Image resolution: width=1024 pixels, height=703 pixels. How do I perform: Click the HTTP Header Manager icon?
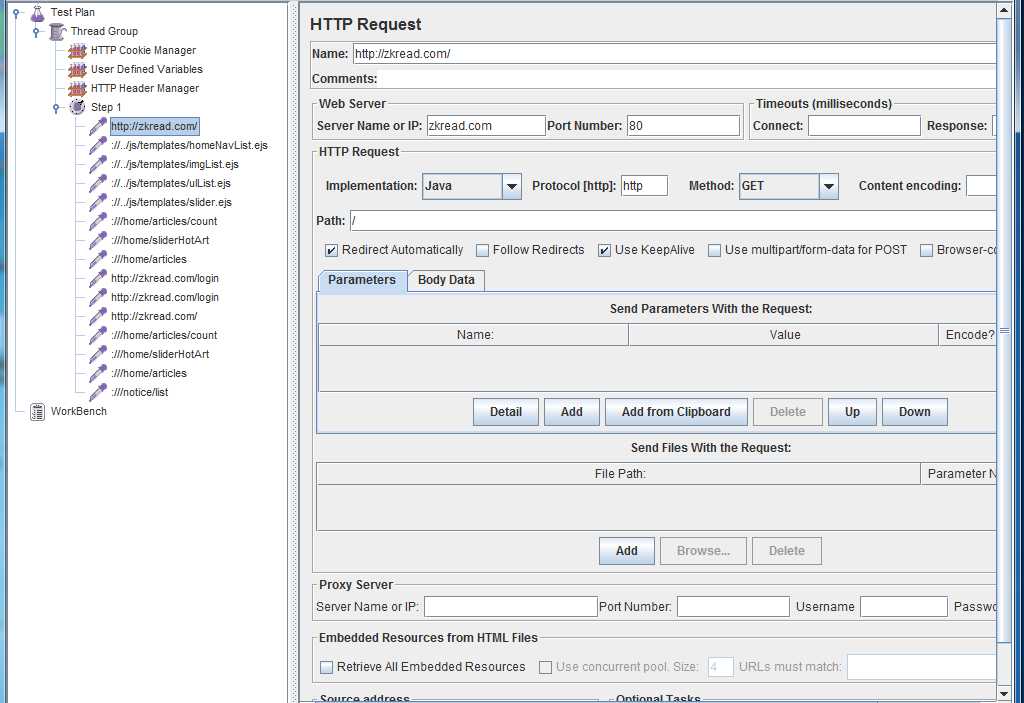click(77, 89)
